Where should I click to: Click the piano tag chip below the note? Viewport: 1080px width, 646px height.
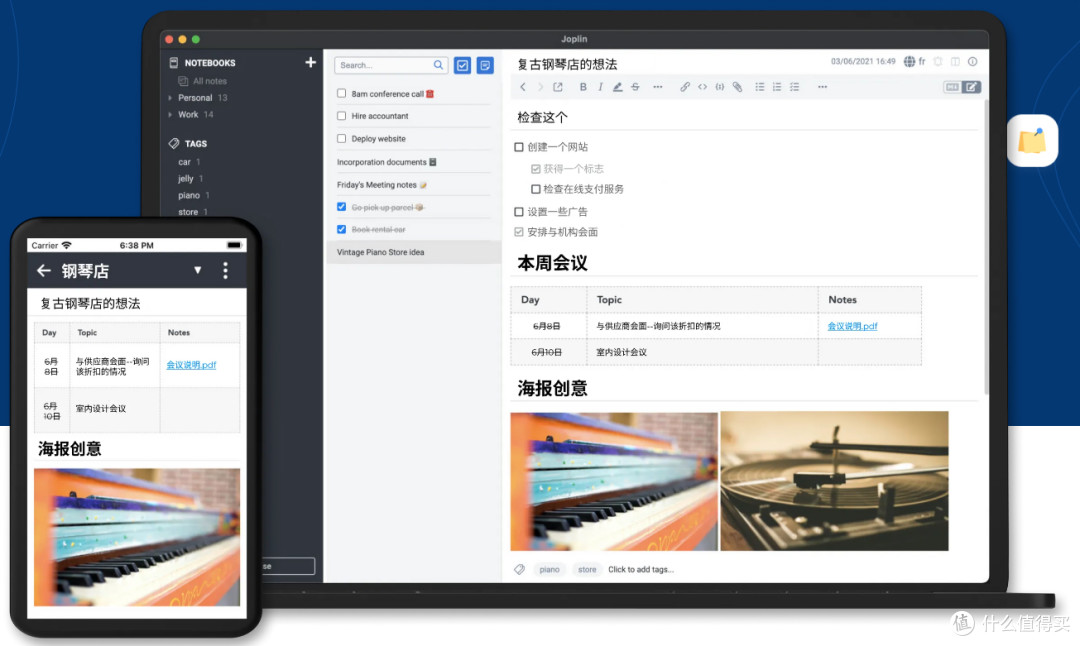tap(549, 570)
